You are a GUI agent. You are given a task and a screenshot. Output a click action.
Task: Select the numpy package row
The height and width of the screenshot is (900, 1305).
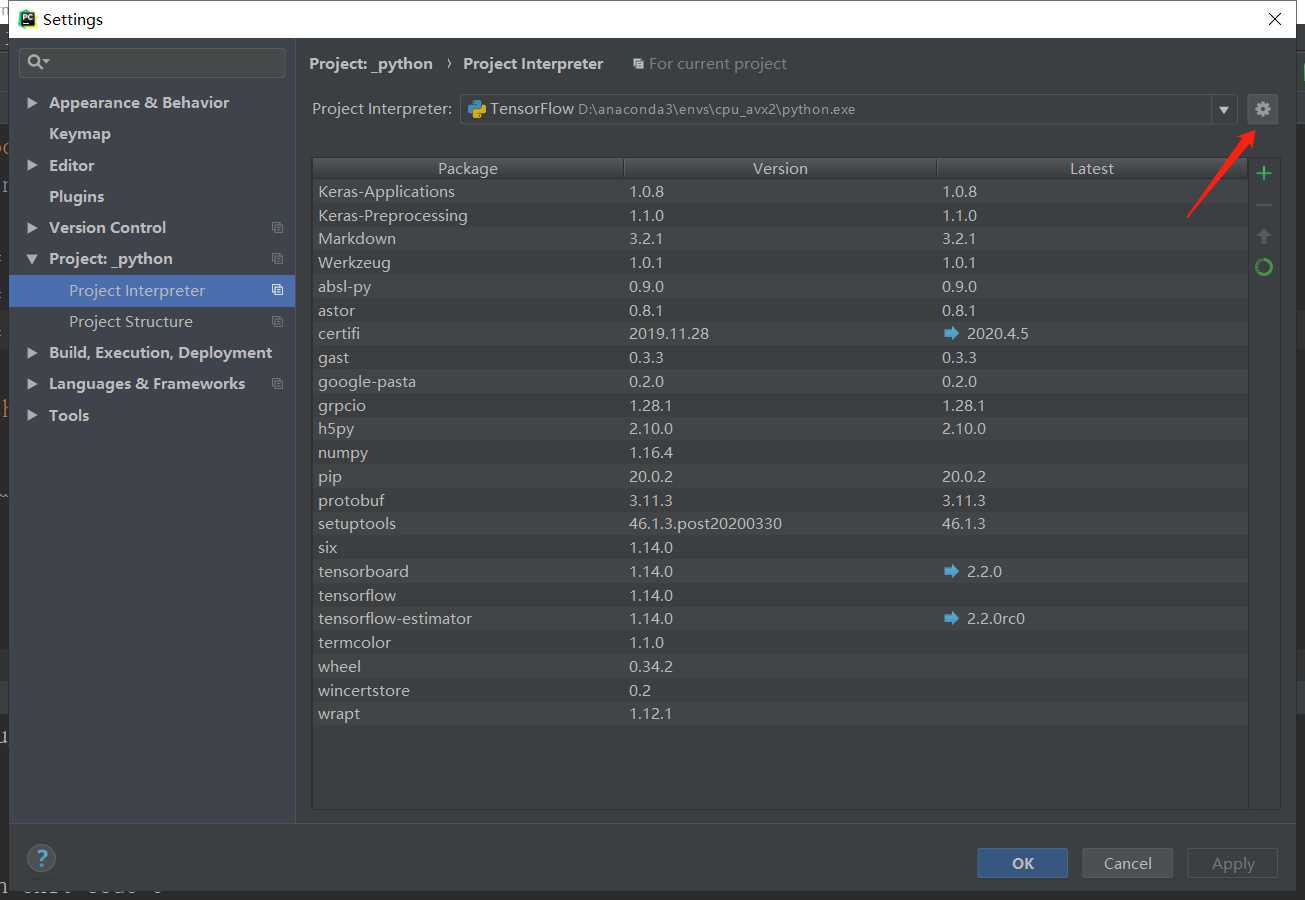(780, 452)
